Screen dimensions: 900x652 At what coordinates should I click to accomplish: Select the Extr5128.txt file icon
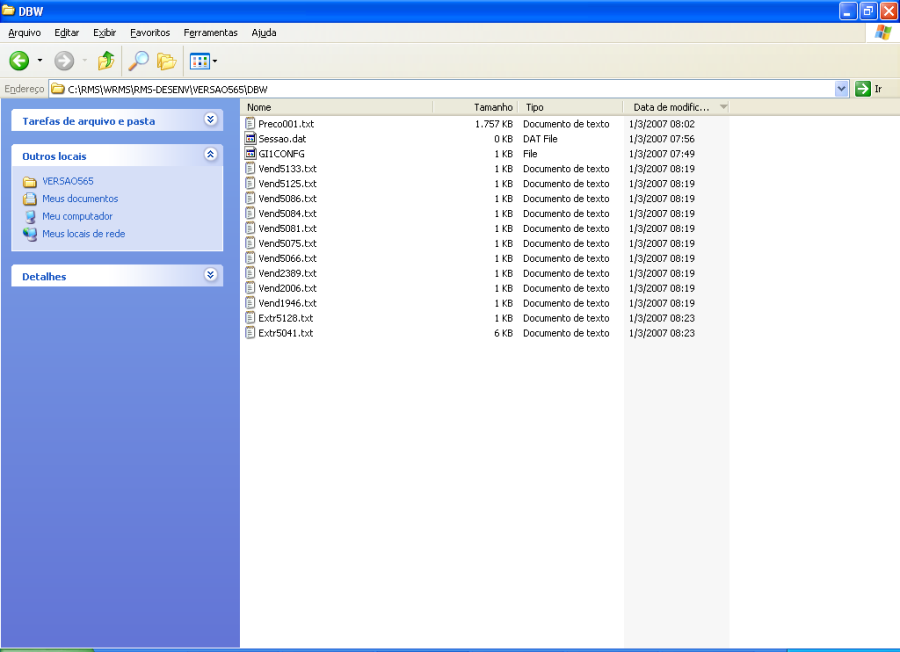[x=250, y=317]
